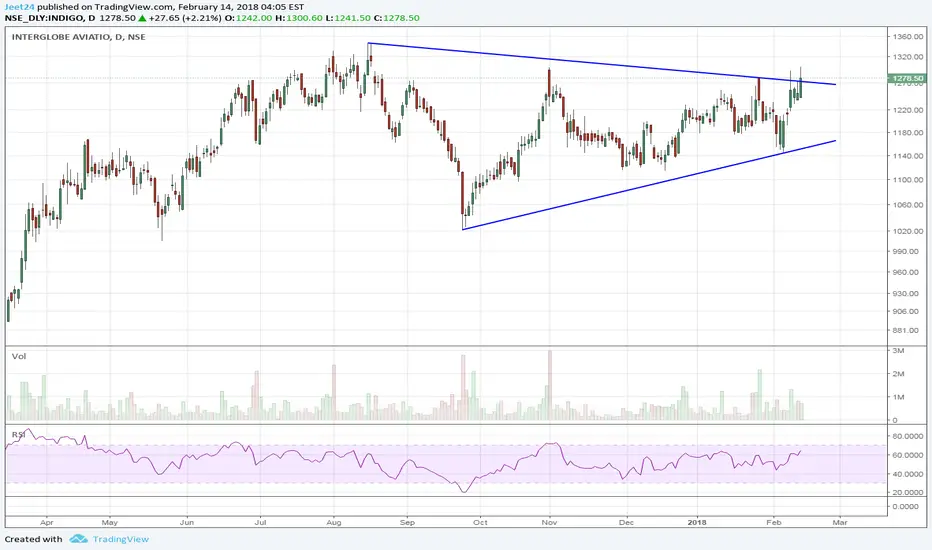The image size is (932, 550).
Task: Click the 2M volume axis label
Action: pos(898,374)
